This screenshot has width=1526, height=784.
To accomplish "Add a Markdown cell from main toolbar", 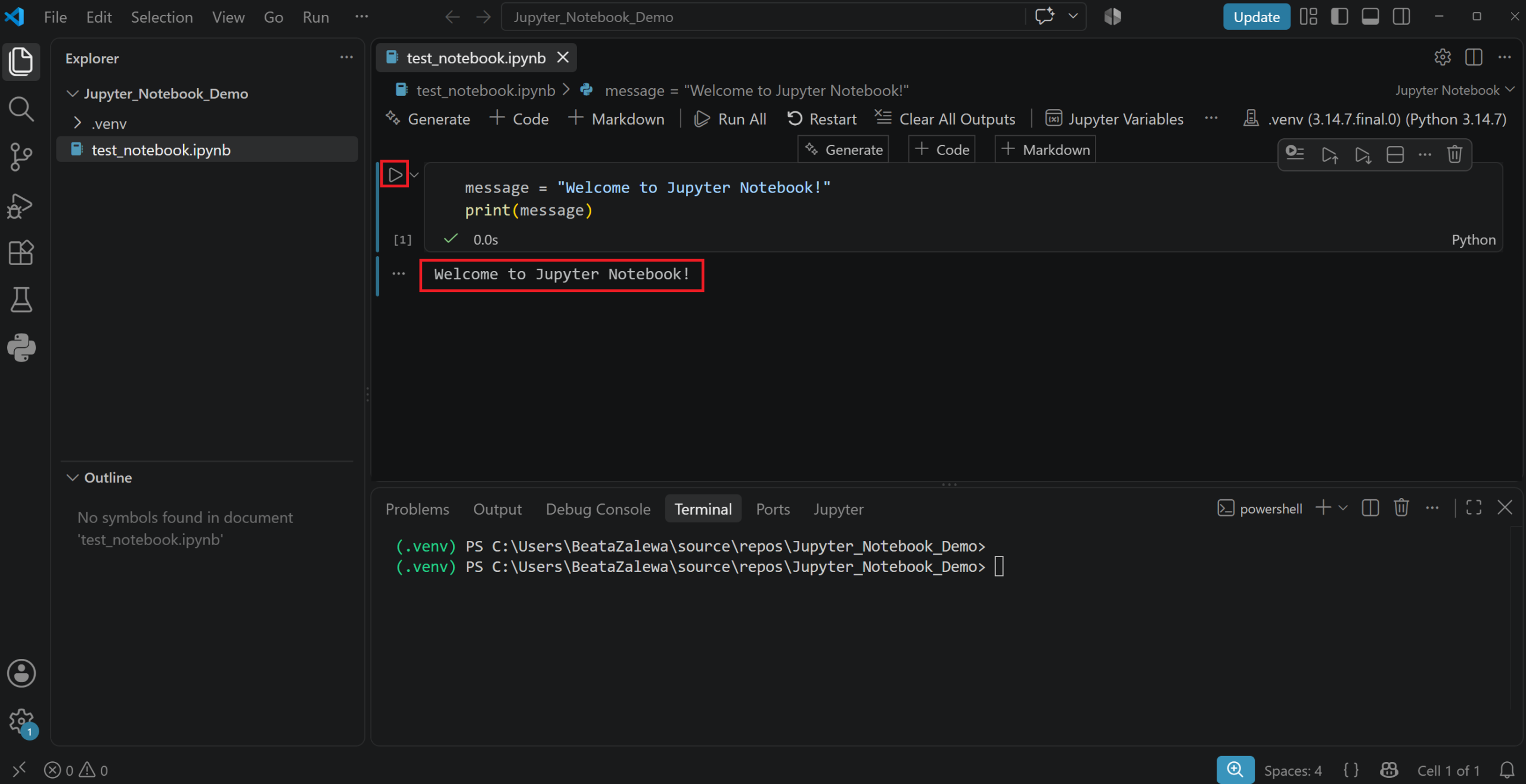I will (x=616, y=119).
